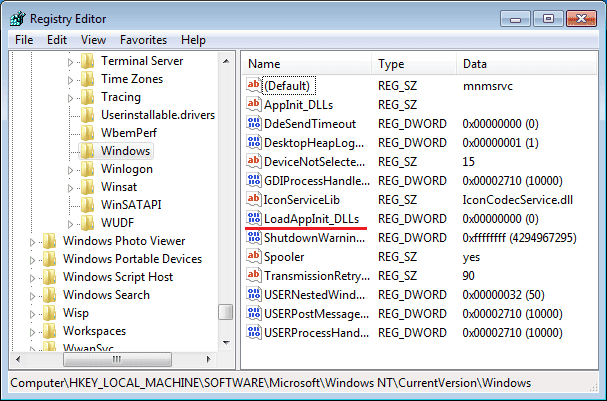Click the tree scroll down arrow
The width and height of the screenshot is (607, 401).
pyautogui.click(x=226, y=343)
